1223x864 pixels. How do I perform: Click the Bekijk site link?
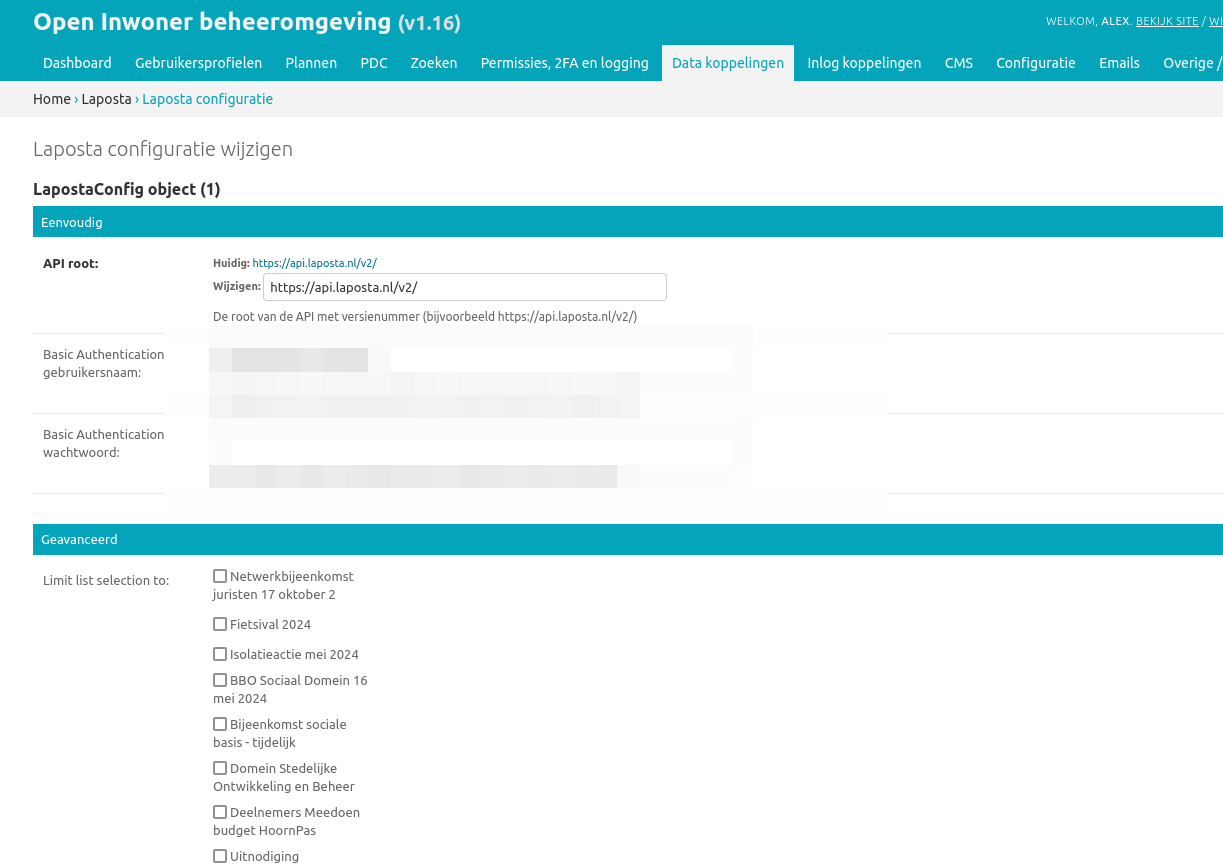click(1166, 21)
